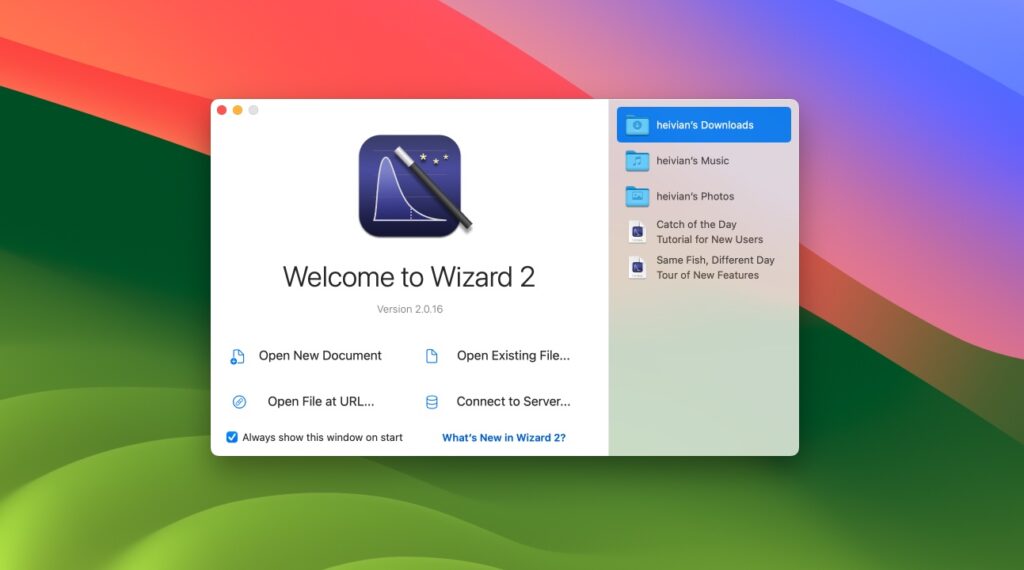Uncheck Always show this window on start
Viewport: 1024px width, 570px height.
coord(232,437)
